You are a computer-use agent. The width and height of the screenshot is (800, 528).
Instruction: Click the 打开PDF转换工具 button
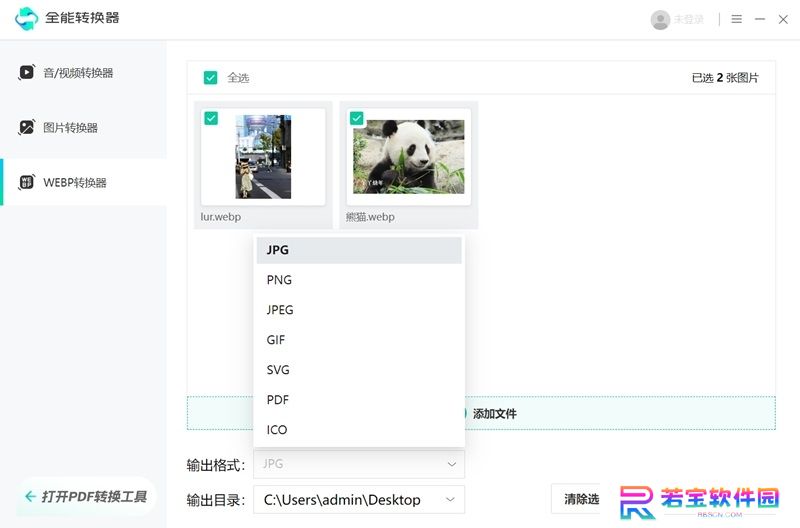86,496
